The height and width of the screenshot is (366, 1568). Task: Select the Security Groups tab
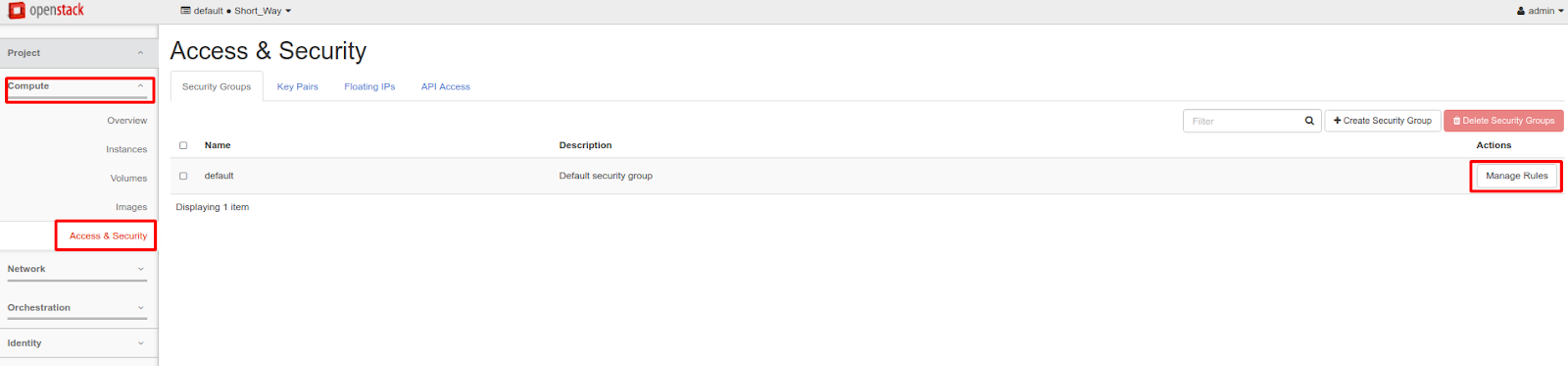[x=217, y=86]
